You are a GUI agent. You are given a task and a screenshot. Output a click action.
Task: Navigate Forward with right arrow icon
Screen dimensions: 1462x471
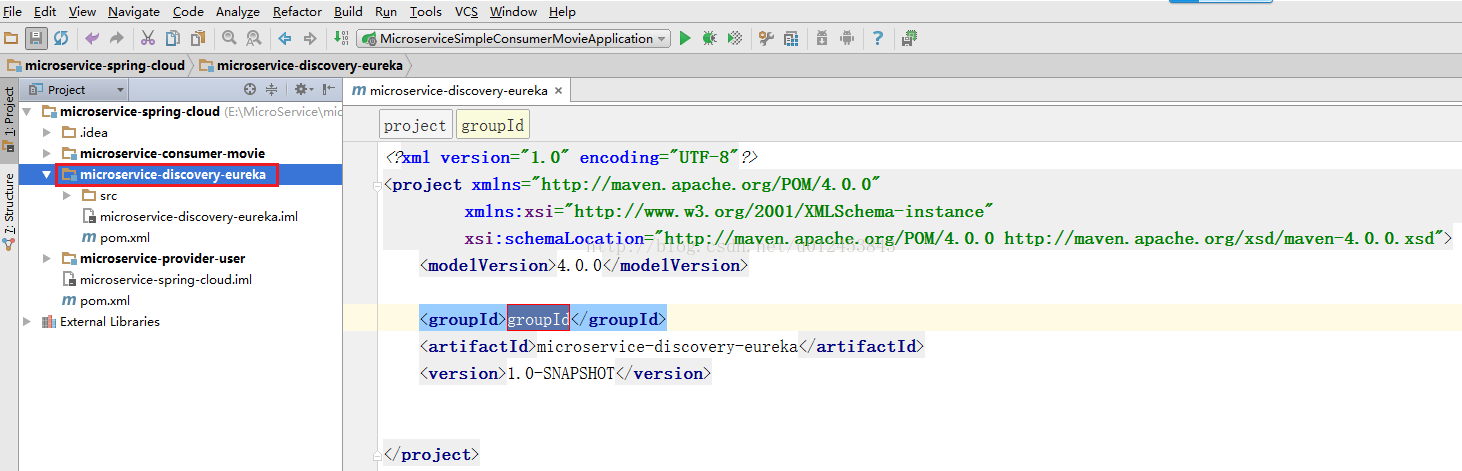coord(310,38)
